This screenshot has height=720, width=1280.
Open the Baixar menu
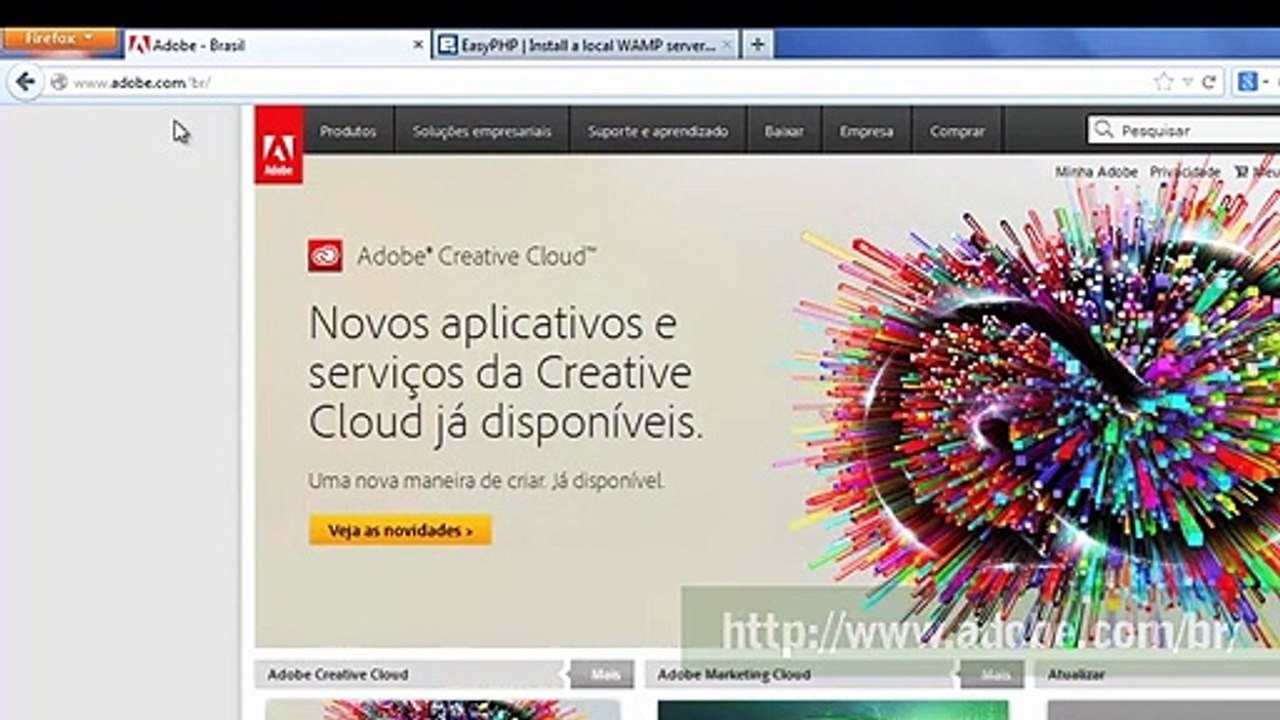click(784, 131)
